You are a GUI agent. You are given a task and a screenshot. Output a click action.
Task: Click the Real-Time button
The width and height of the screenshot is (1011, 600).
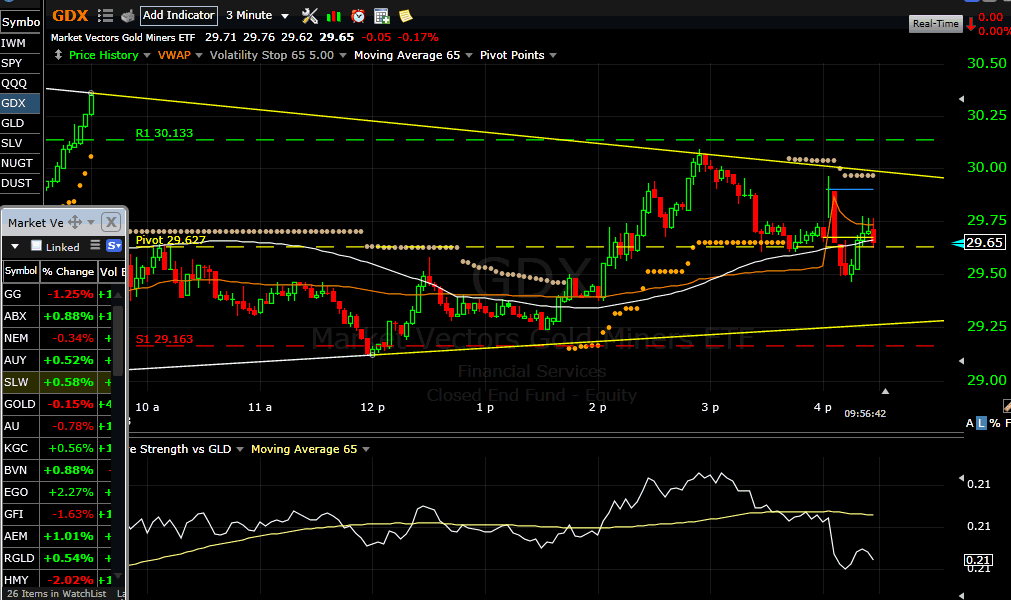(x=936, y=24)
